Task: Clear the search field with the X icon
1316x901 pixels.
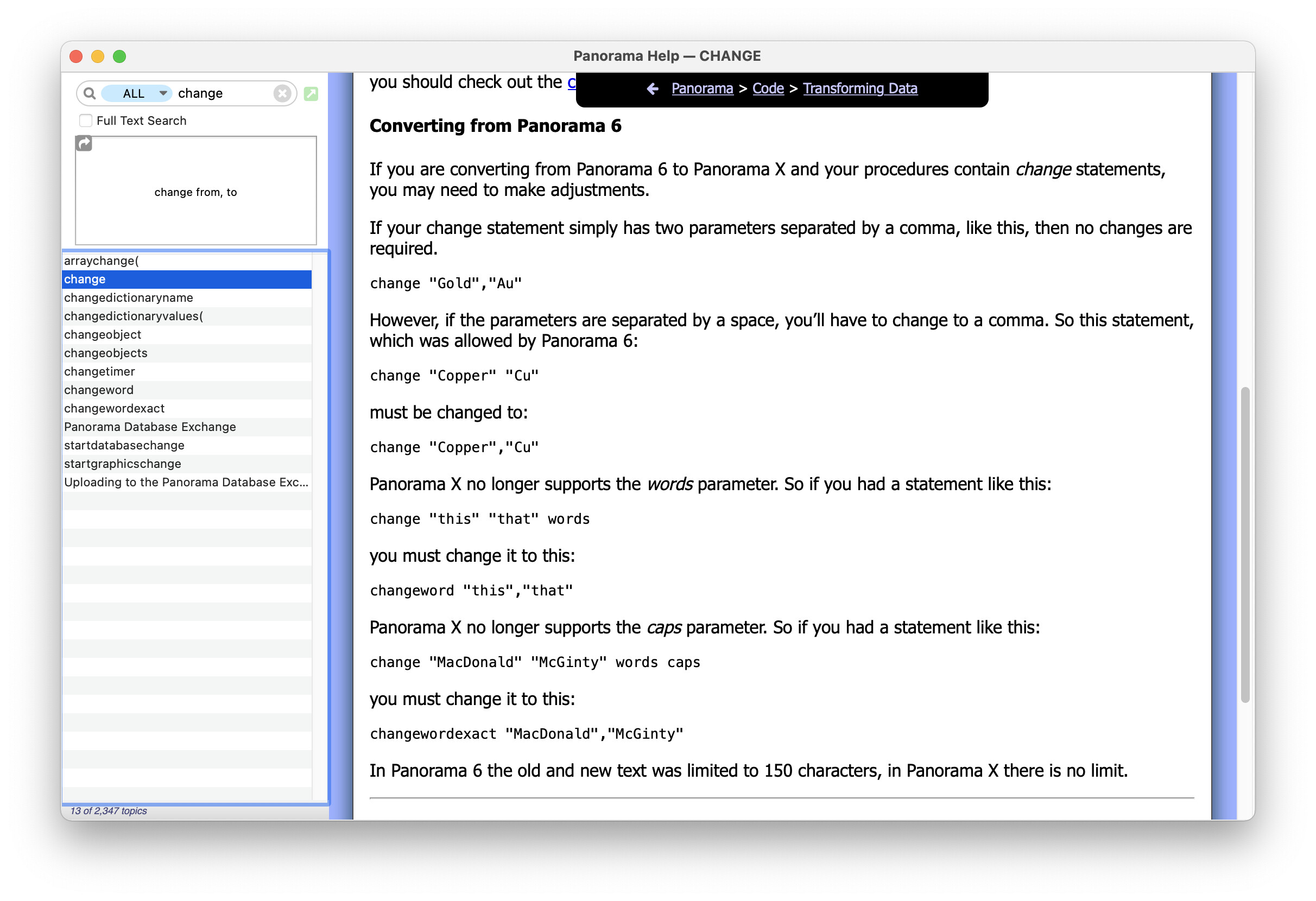Action: pyautogui.click(x=282, y=93)
